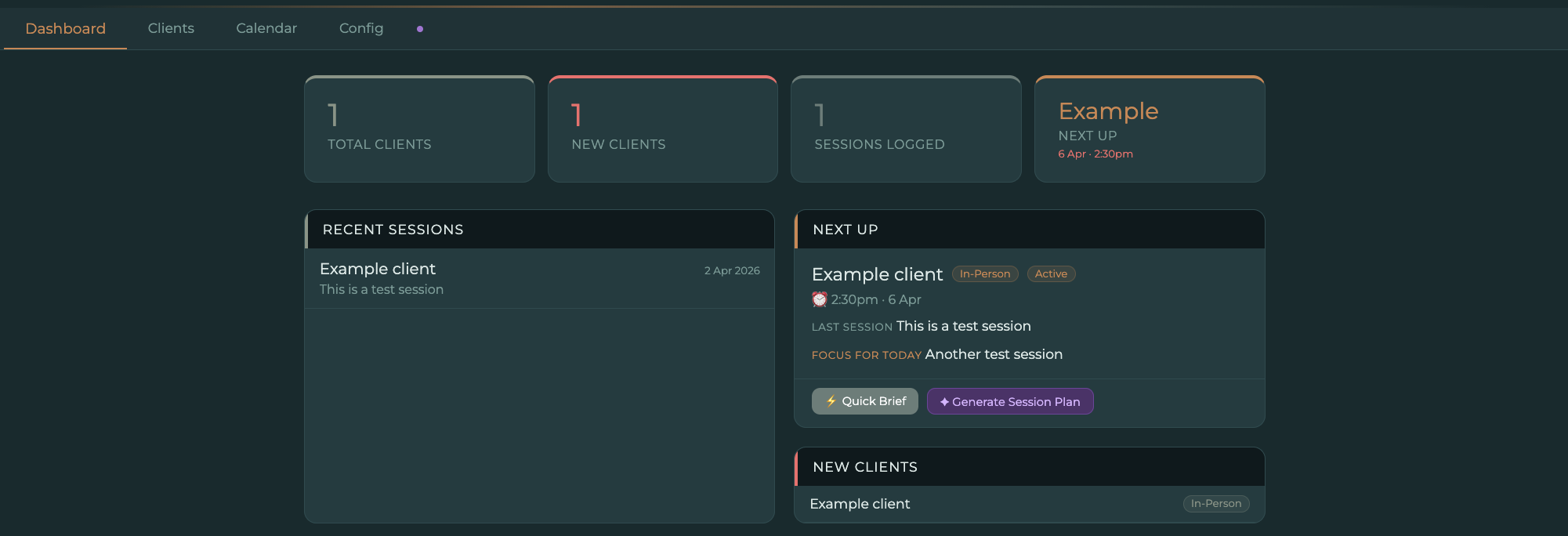This screenshot has width=1568, height=536.
Task: Open the Calendar tab
Action: click(x=266, y=28)
